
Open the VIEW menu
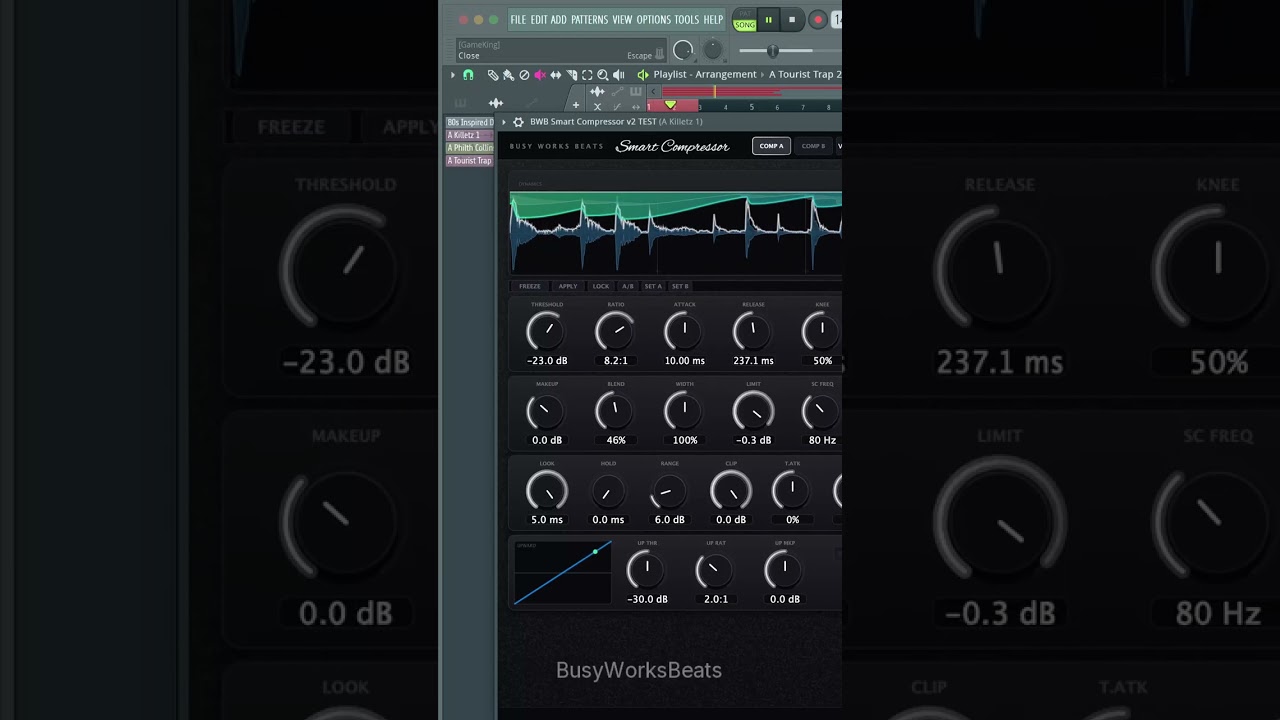[622, 20]
